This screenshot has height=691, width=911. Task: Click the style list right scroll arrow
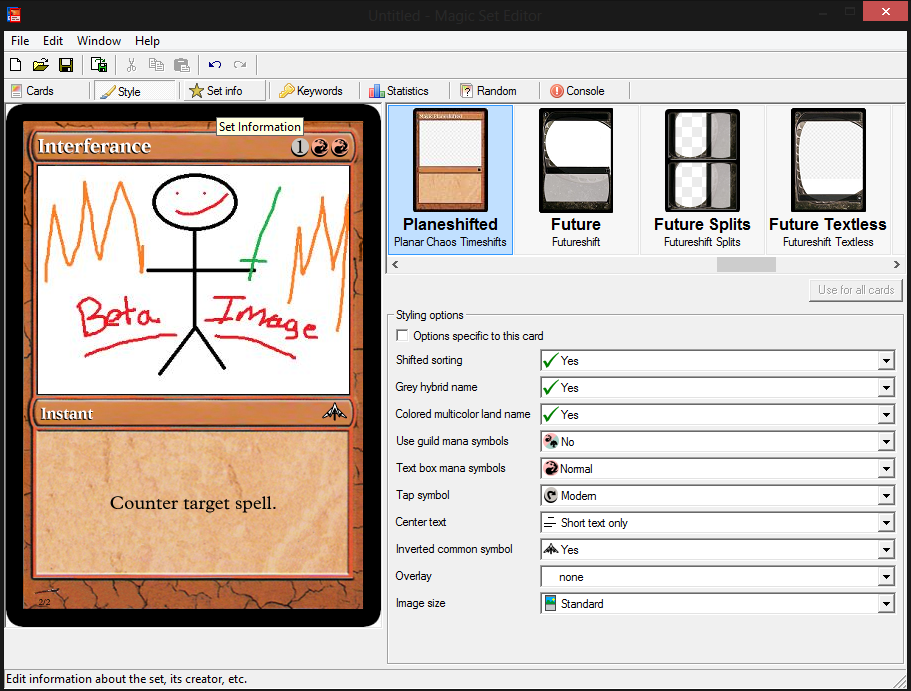pyautogui.click(x=896, y=264)
